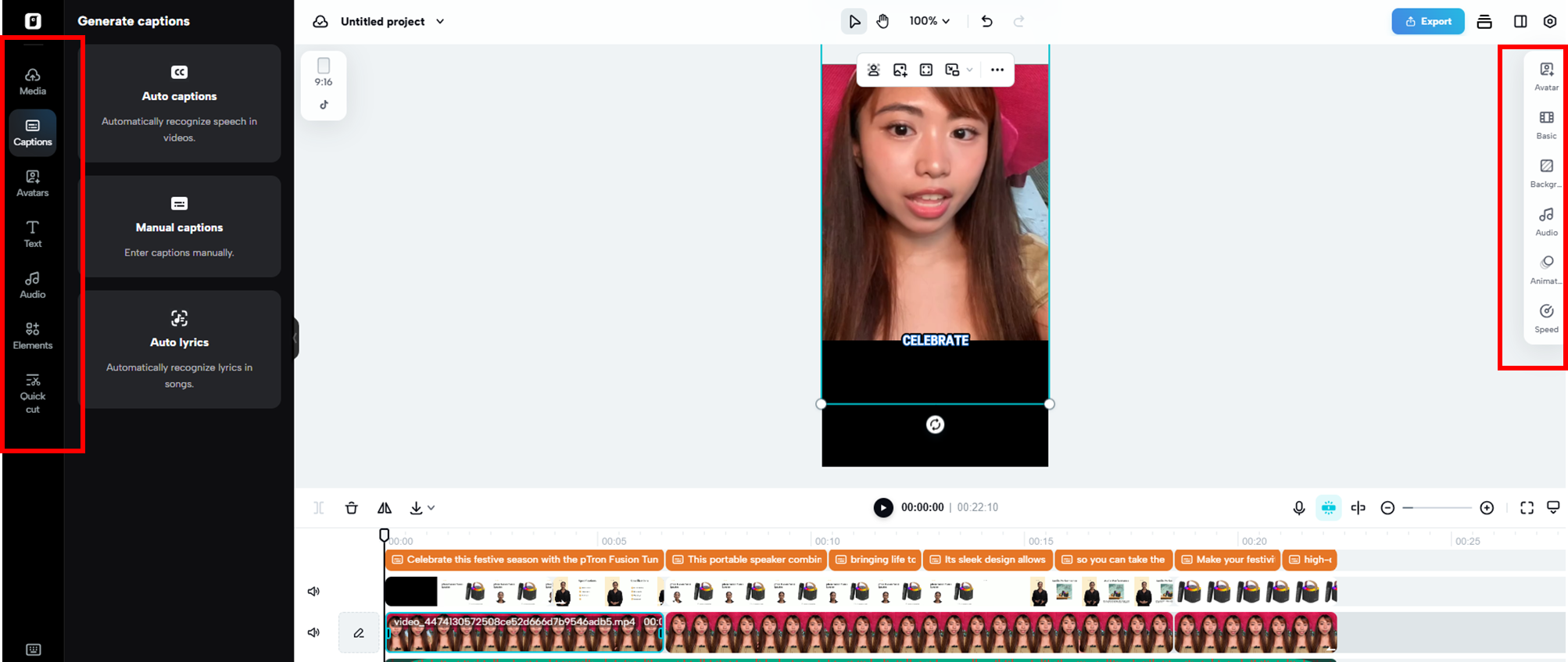Select the hand pan tool
1568x662 pixels.
[x=883, y=21]
